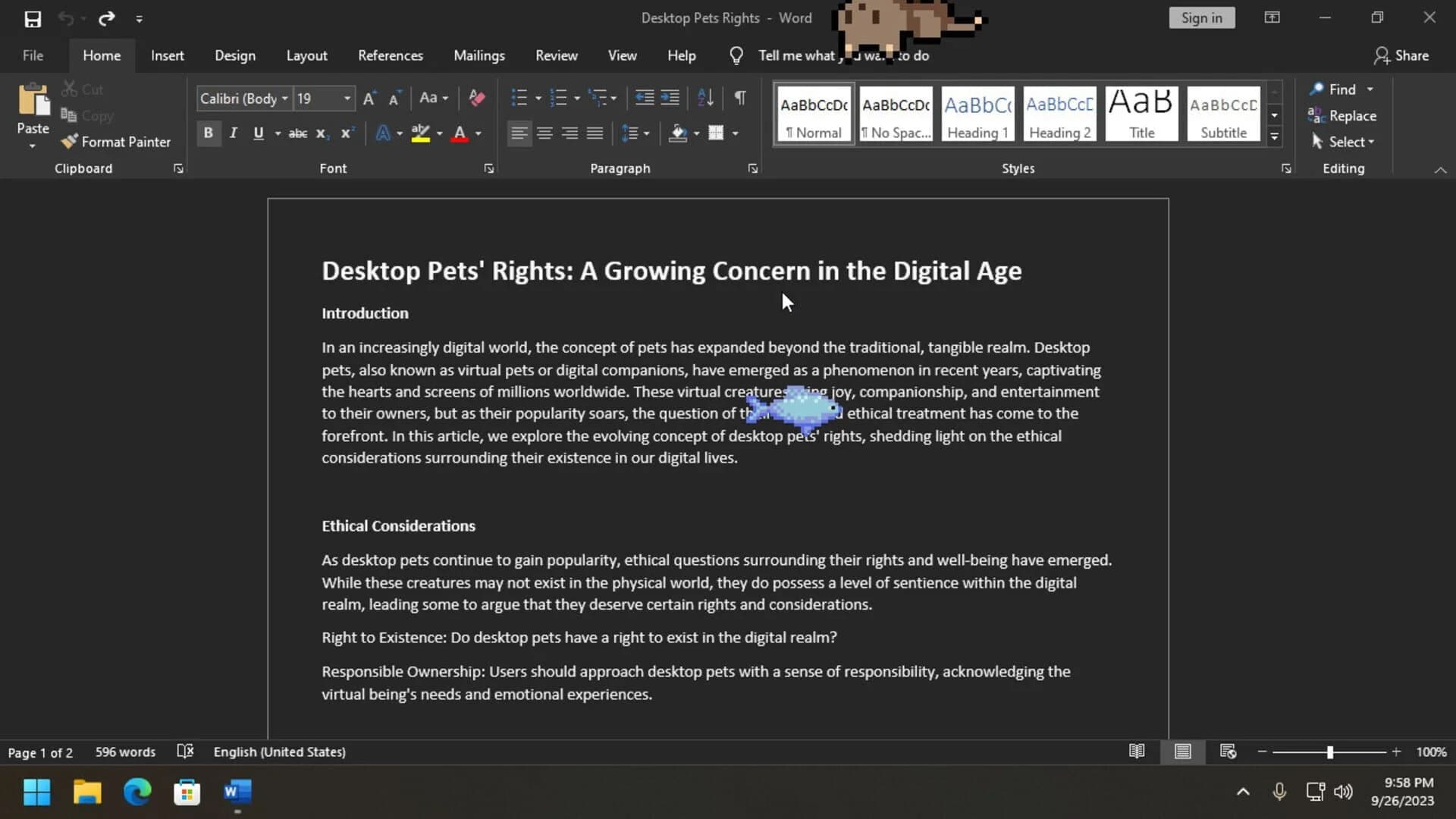Open the font size dropdown
Viewport: 1456px width, 819px height.
(346, 98)
